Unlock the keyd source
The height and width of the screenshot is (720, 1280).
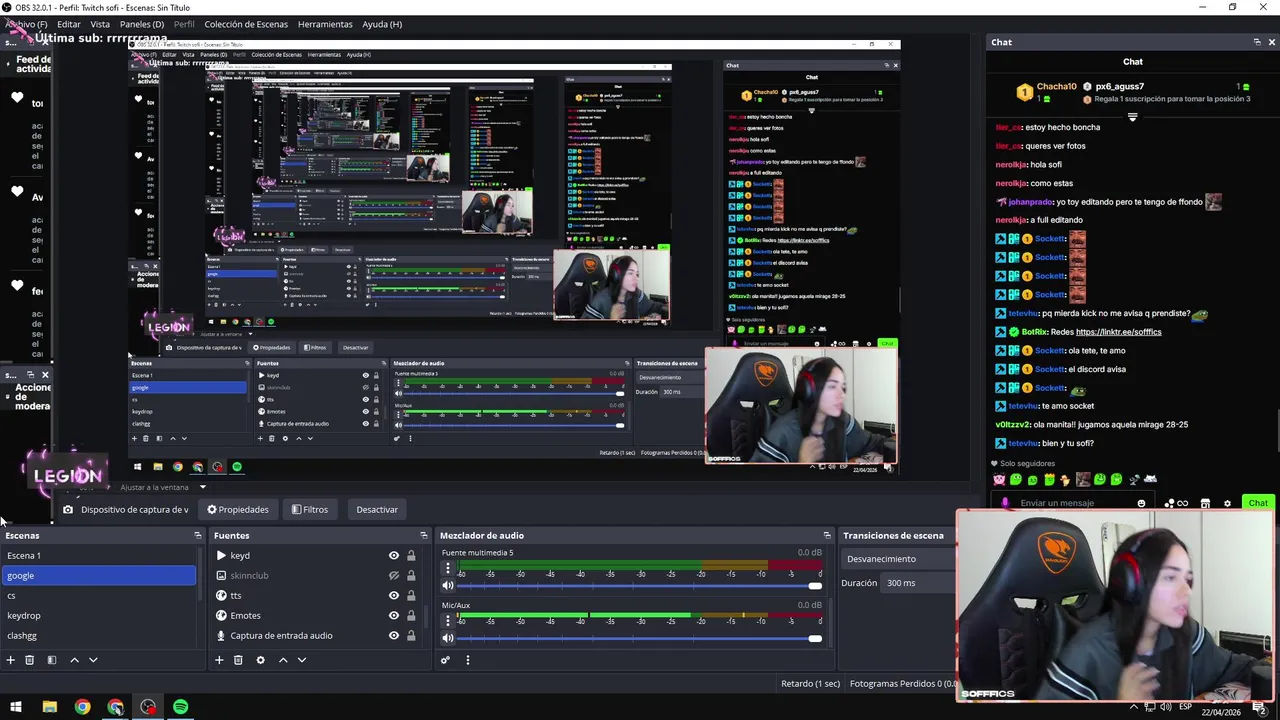tap(410, 555)
